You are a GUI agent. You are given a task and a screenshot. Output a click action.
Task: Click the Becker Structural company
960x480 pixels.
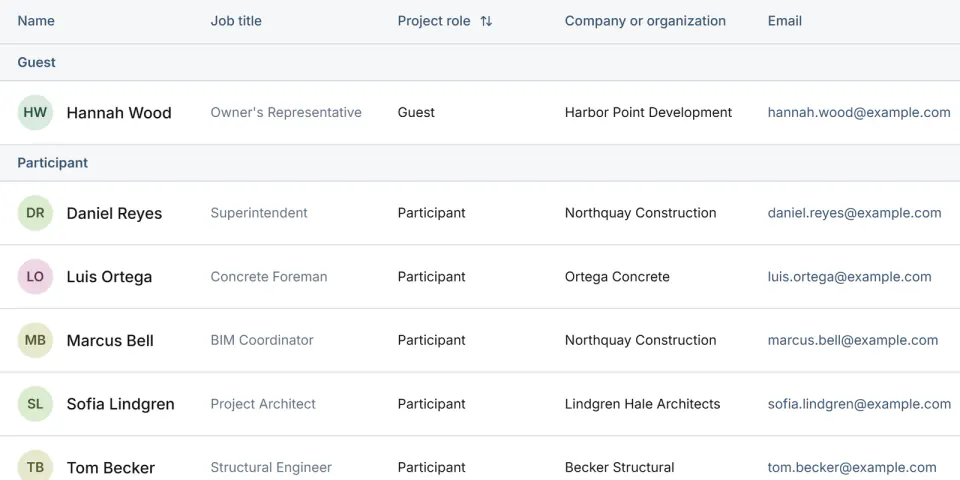pyautogui.click(x=620, y=468)
